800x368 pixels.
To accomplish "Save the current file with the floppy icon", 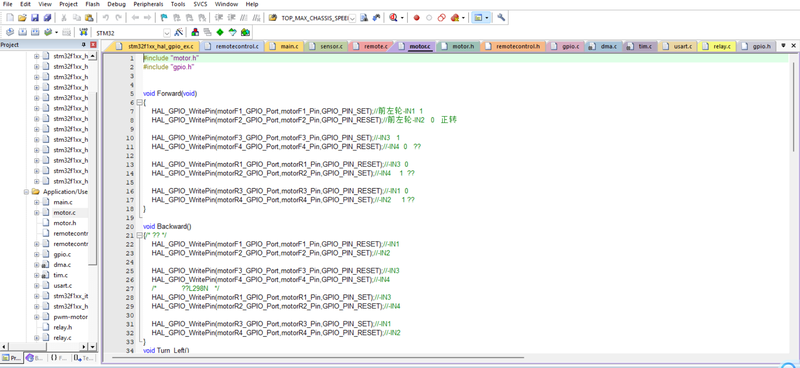I will pos(35,17).
